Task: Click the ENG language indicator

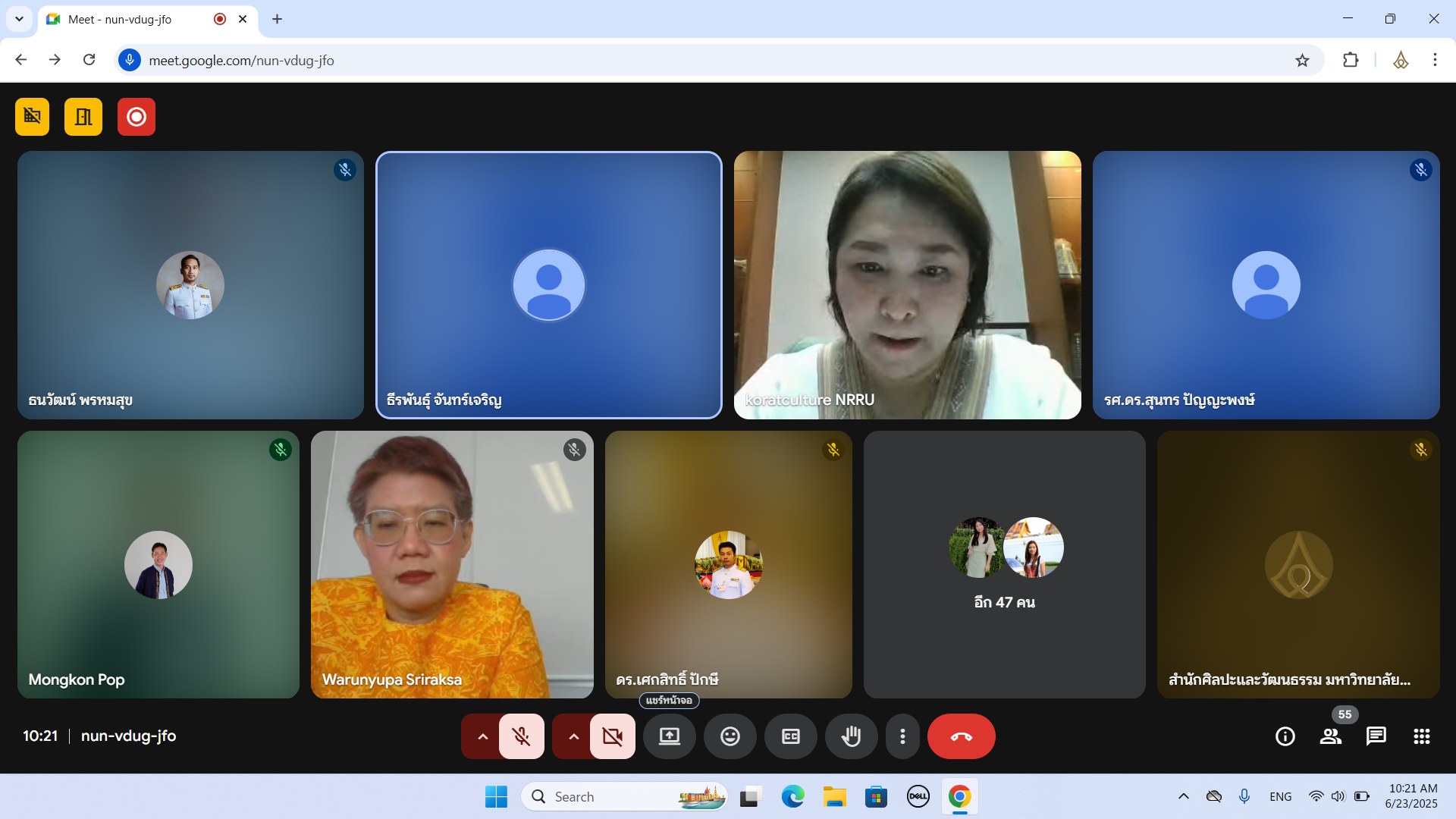Action: coord(1280,797)
